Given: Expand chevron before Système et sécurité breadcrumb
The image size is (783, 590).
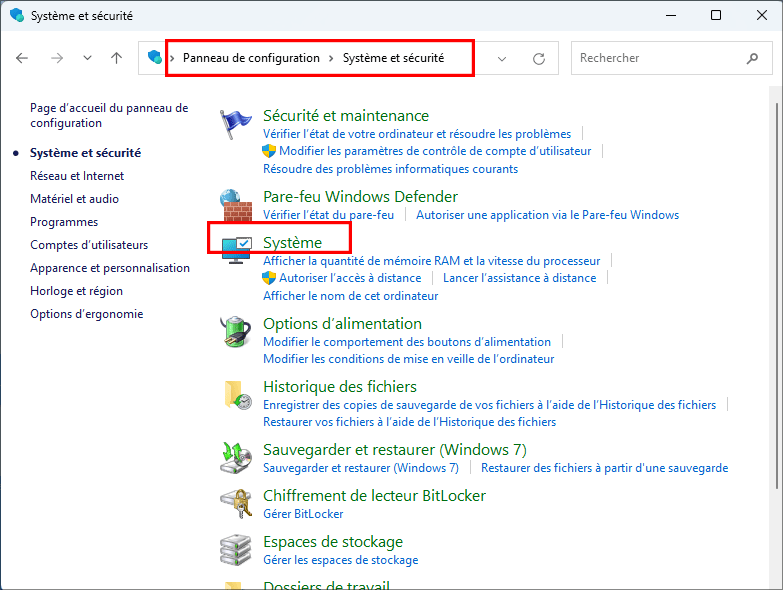Looking at the screenshot, I should click(x=331, y=58).
